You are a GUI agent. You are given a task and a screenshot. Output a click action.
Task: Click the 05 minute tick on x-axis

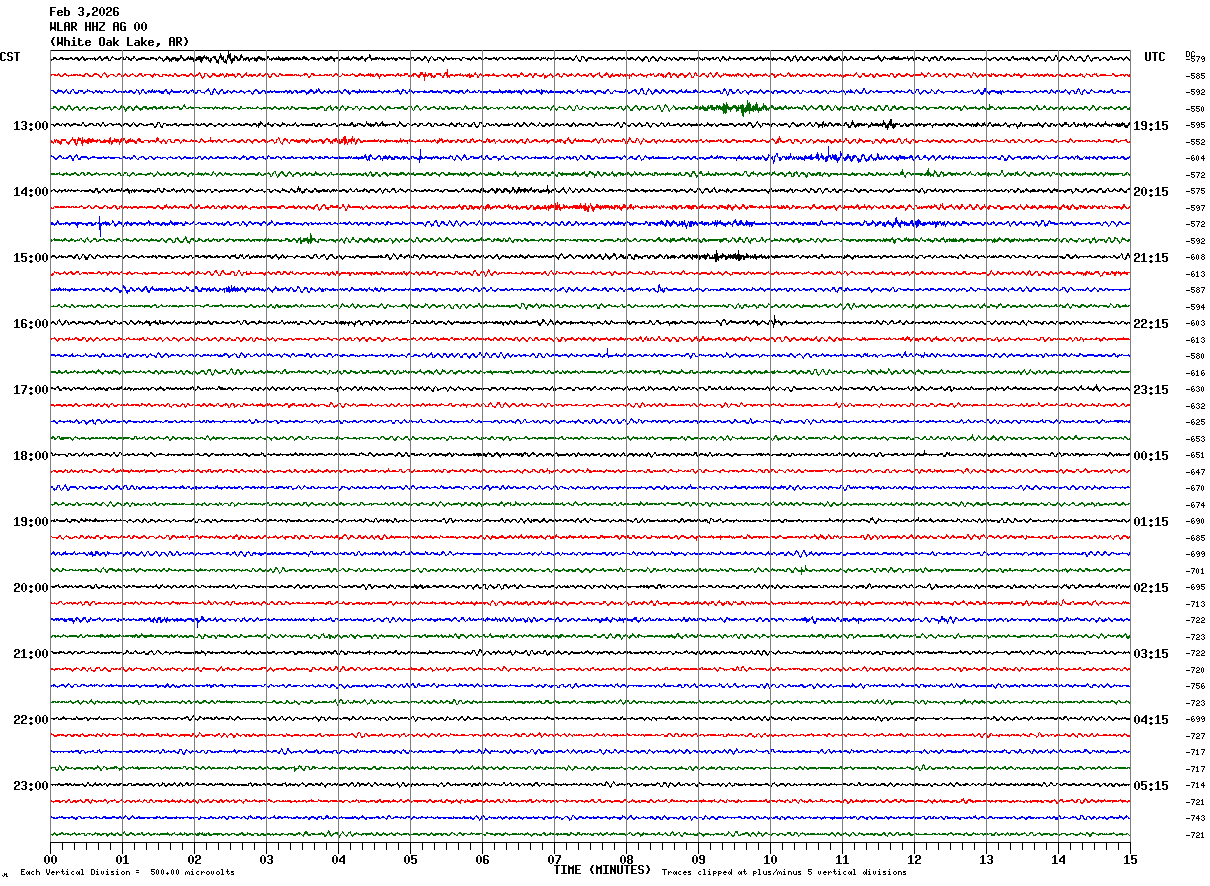point(411,859)
